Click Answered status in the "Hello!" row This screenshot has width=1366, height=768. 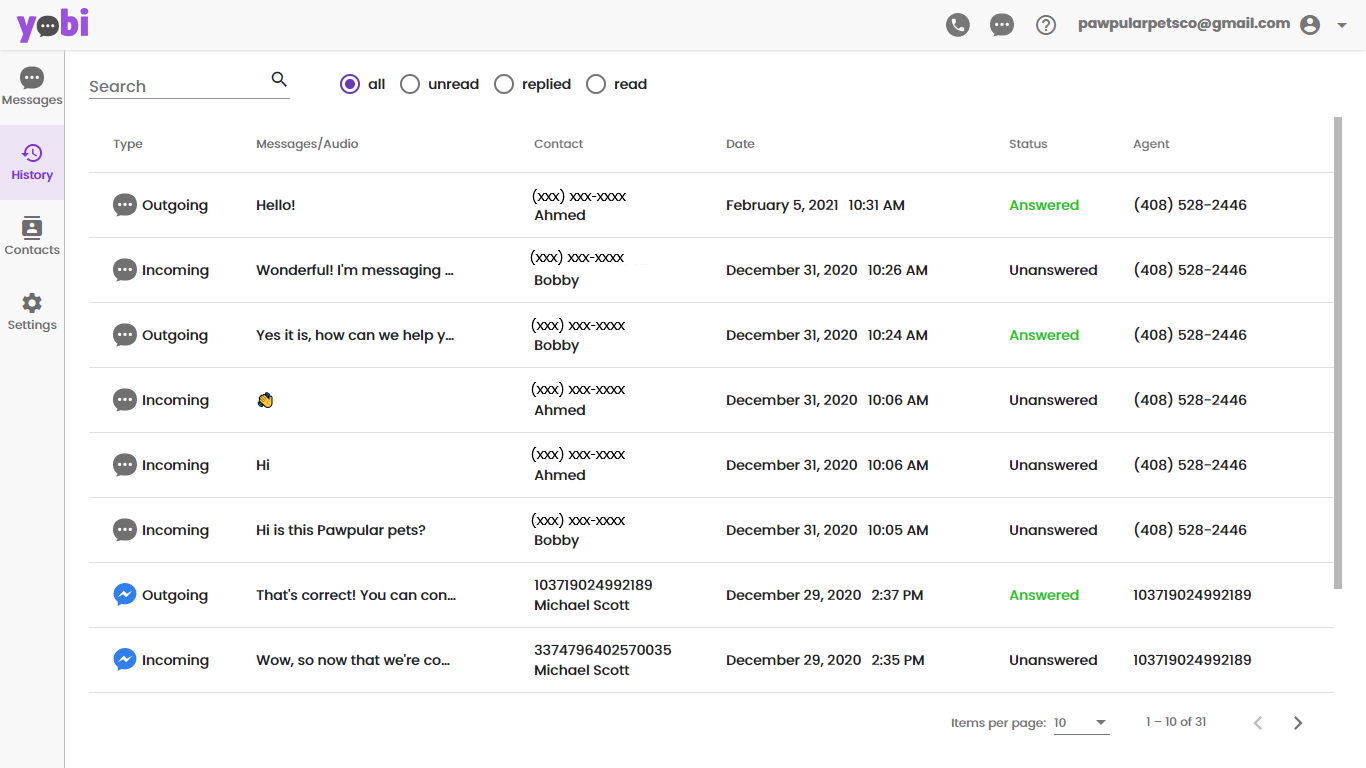[x=1044, y=205]
